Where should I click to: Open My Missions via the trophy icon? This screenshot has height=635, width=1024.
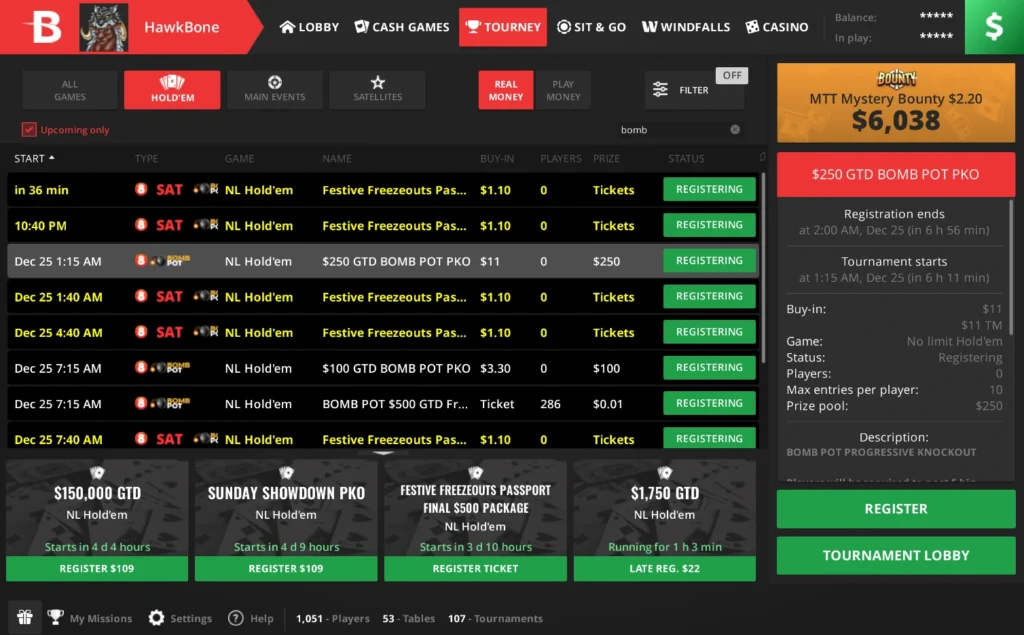(57, 617)
